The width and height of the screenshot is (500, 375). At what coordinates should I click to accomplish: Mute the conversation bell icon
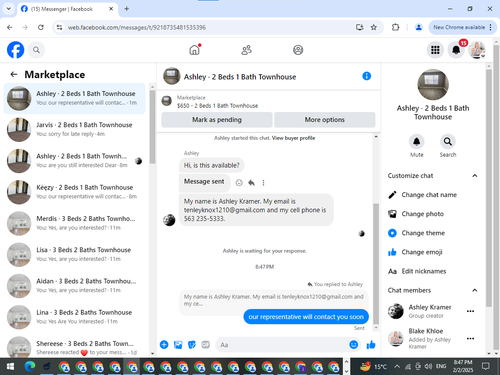click(x=417, y=142)
